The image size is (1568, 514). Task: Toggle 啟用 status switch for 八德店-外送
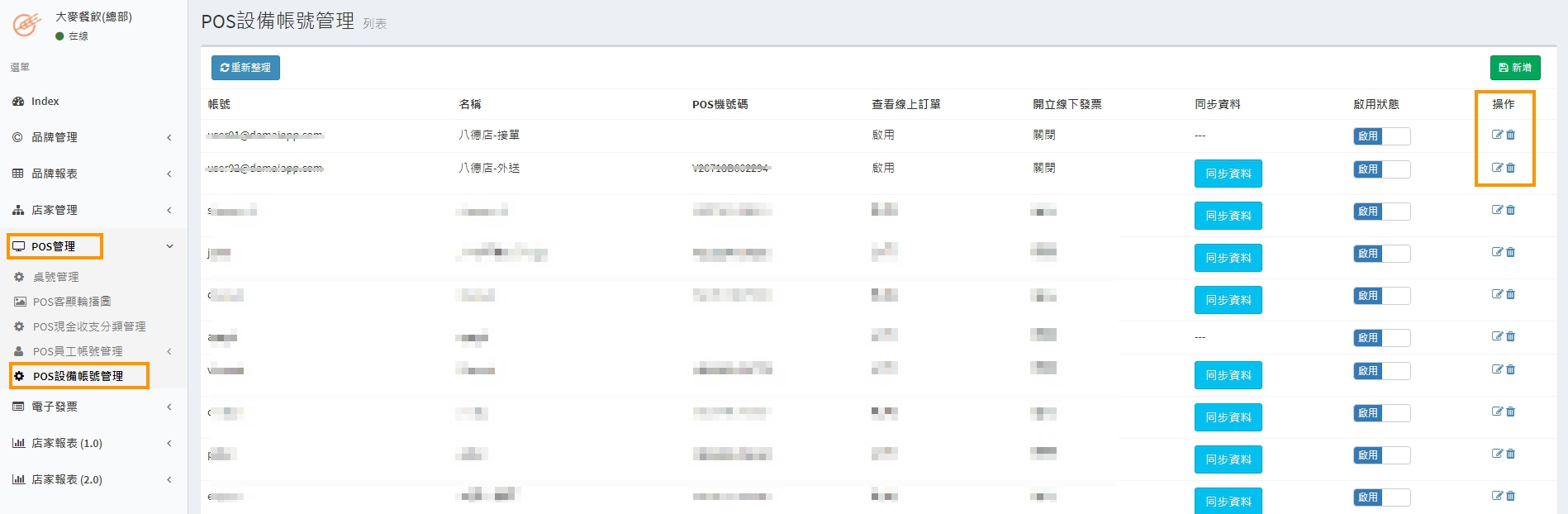(1381, 169)
